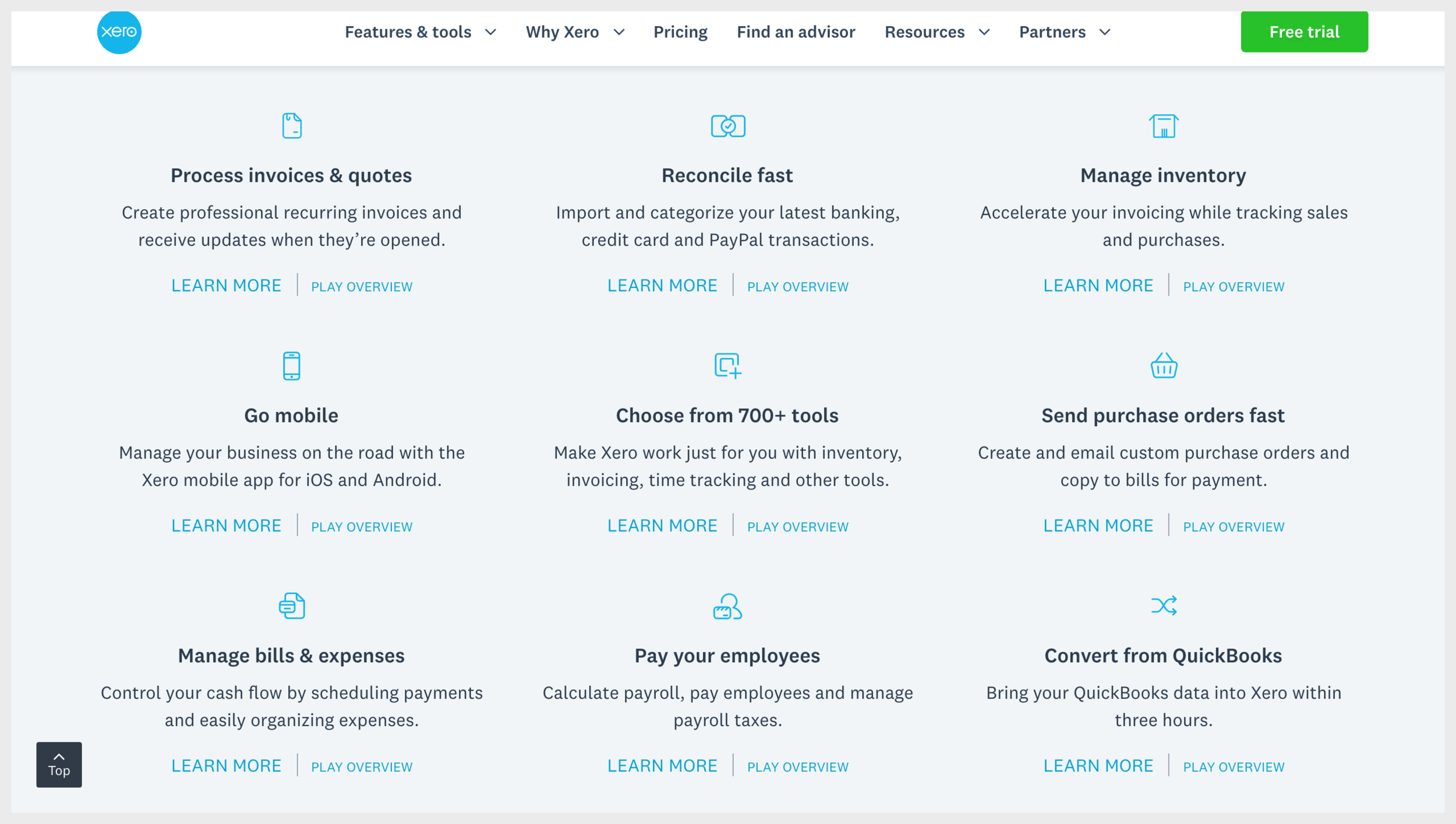Play overview for Go mobile
The height and width of the screenshot is (824, 1456).
[x=362, y=527]
